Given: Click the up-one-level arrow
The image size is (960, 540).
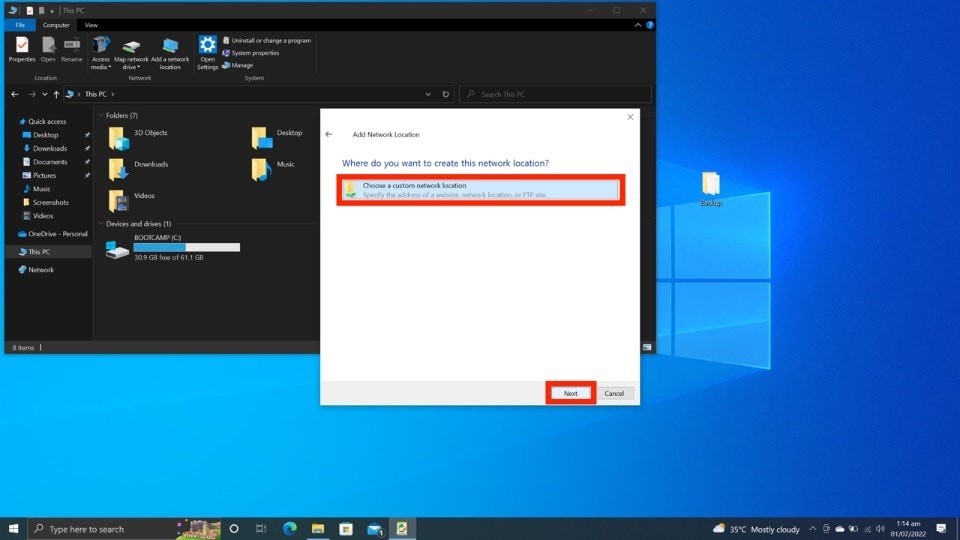Looking at the screenshot, I should 56,94.
